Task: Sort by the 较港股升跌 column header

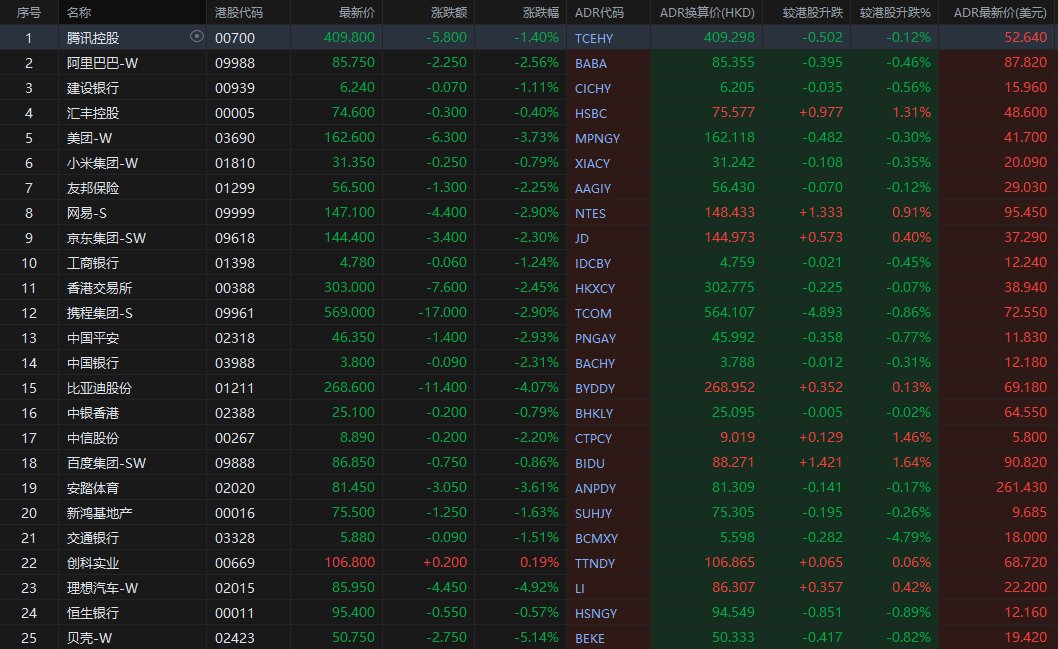Action: point(812,12)
